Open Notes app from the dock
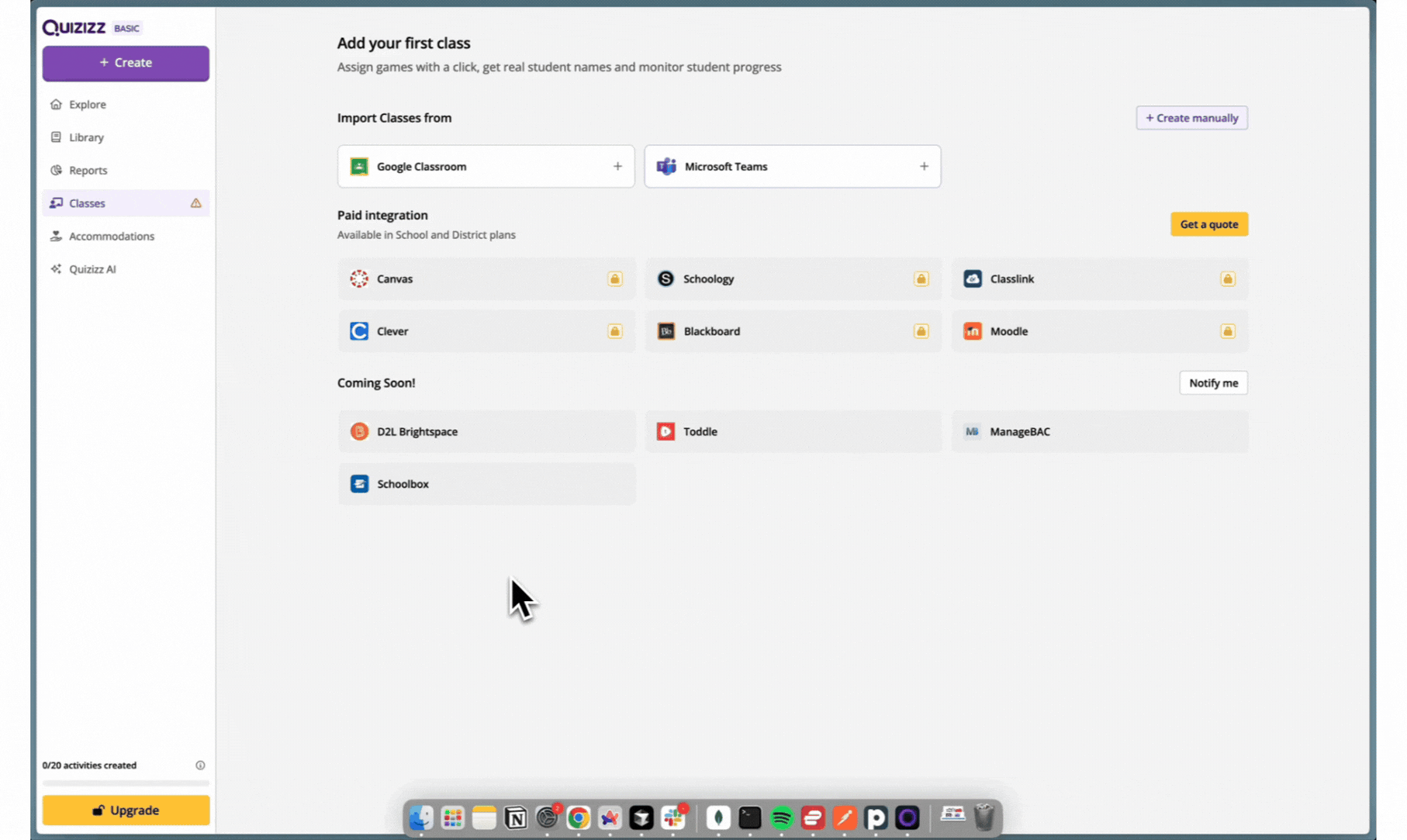The height and width of the screenshot is (840, 1407). (483, 818)
